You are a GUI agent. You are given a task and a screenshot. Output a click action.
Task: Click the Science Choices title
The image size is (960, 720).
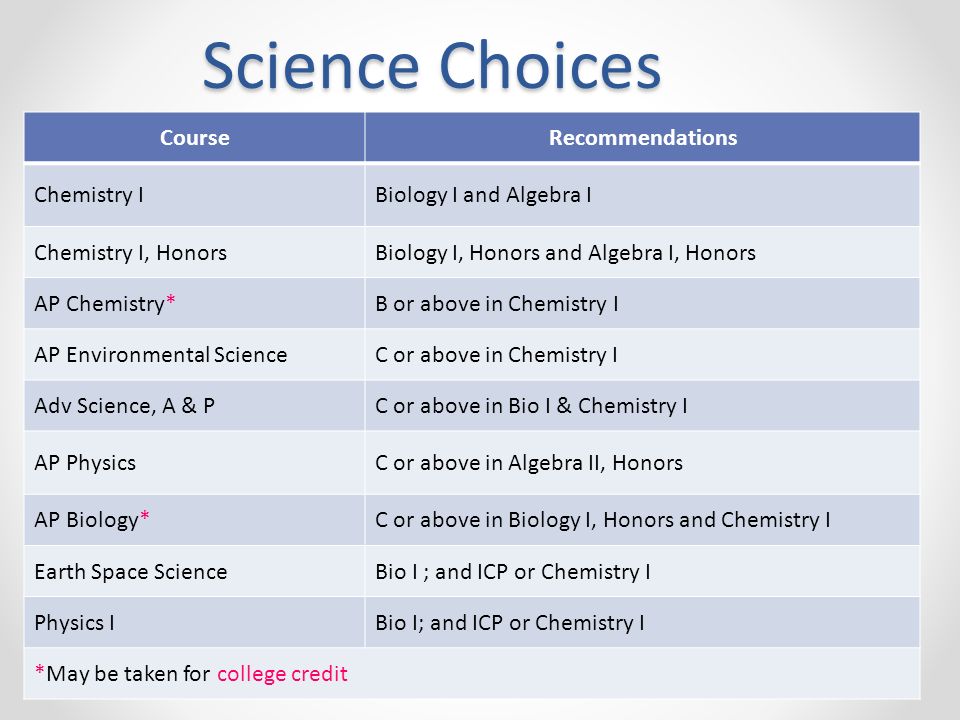(432, 66)
